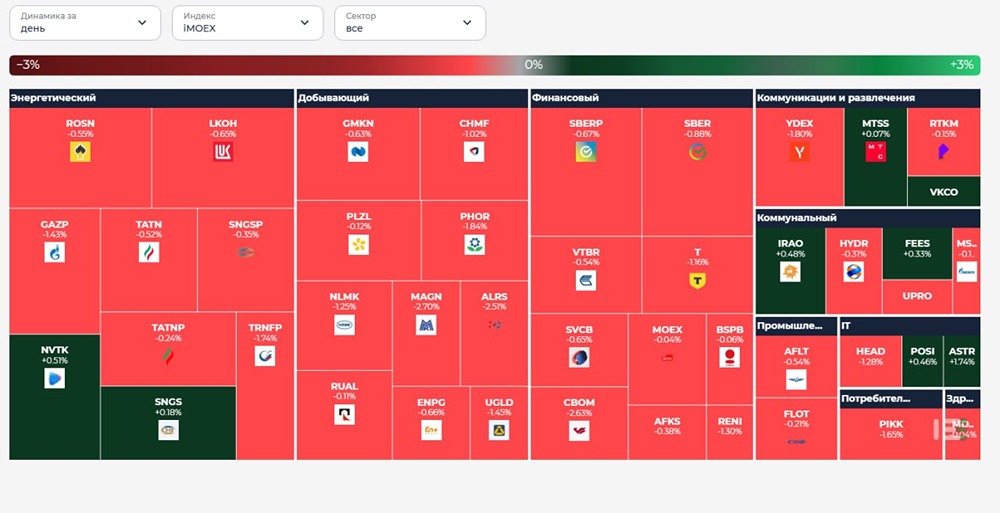Open the Динамика за dropdown

85,23
